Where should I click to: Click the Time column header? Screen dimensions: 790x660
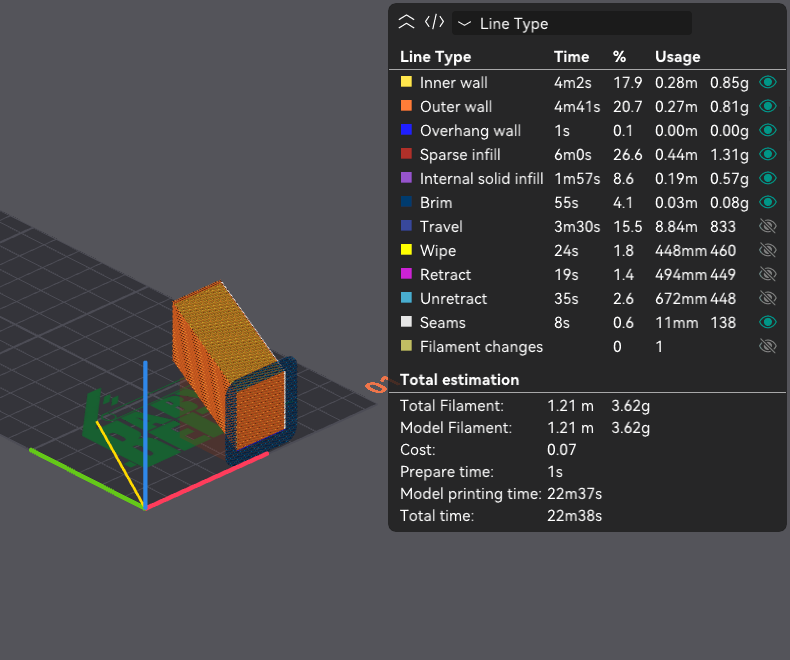point(571,57)
